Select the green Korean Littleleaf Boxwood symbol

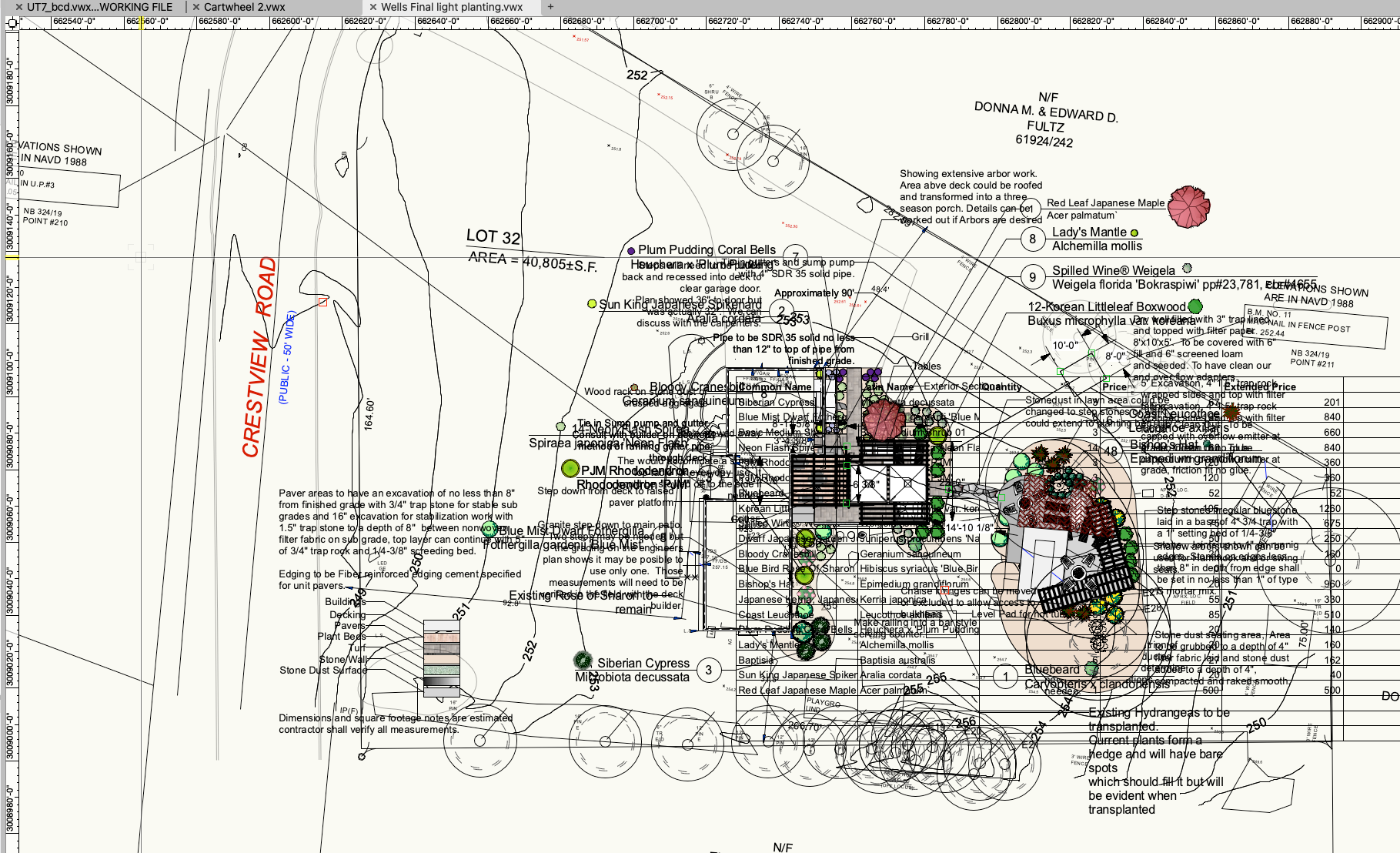pos(1195,306)
